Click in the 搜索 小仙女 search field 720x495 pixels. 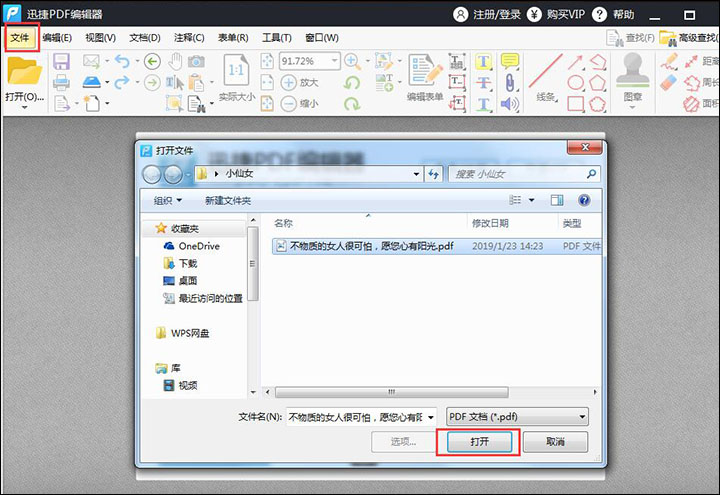(518, 174)
